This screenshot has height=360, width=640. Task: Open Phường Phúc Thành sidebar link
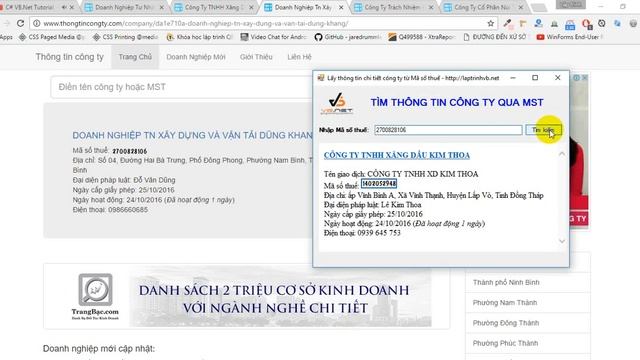pos(505,343)
